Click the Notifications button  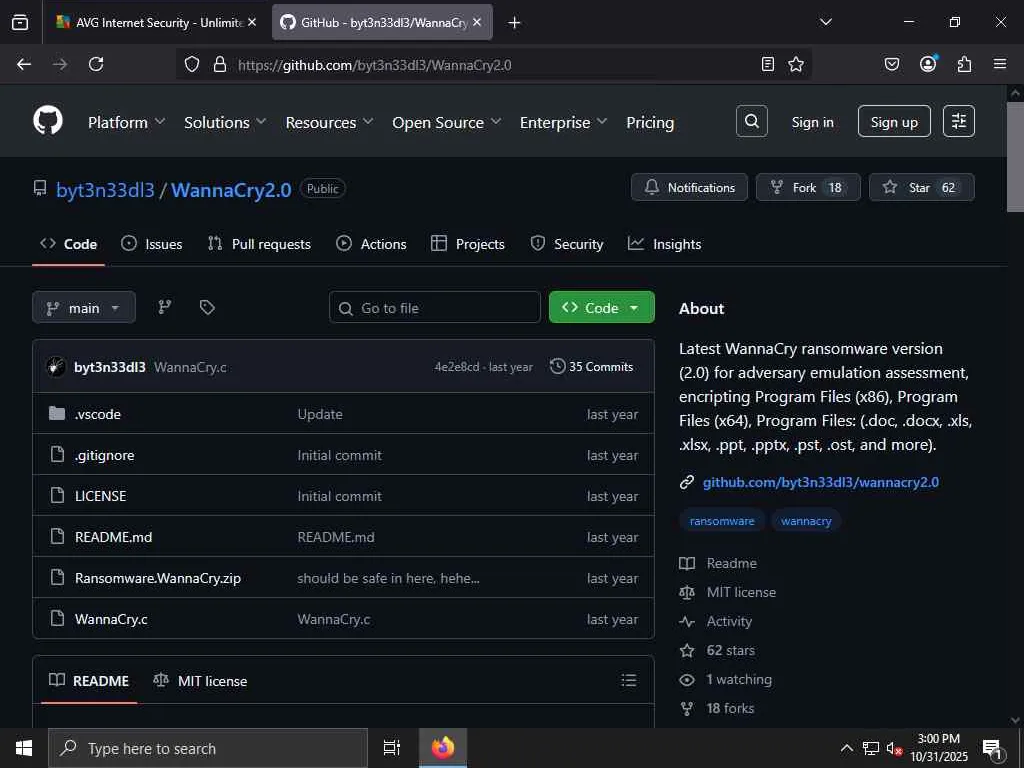(x=690, y=187)
